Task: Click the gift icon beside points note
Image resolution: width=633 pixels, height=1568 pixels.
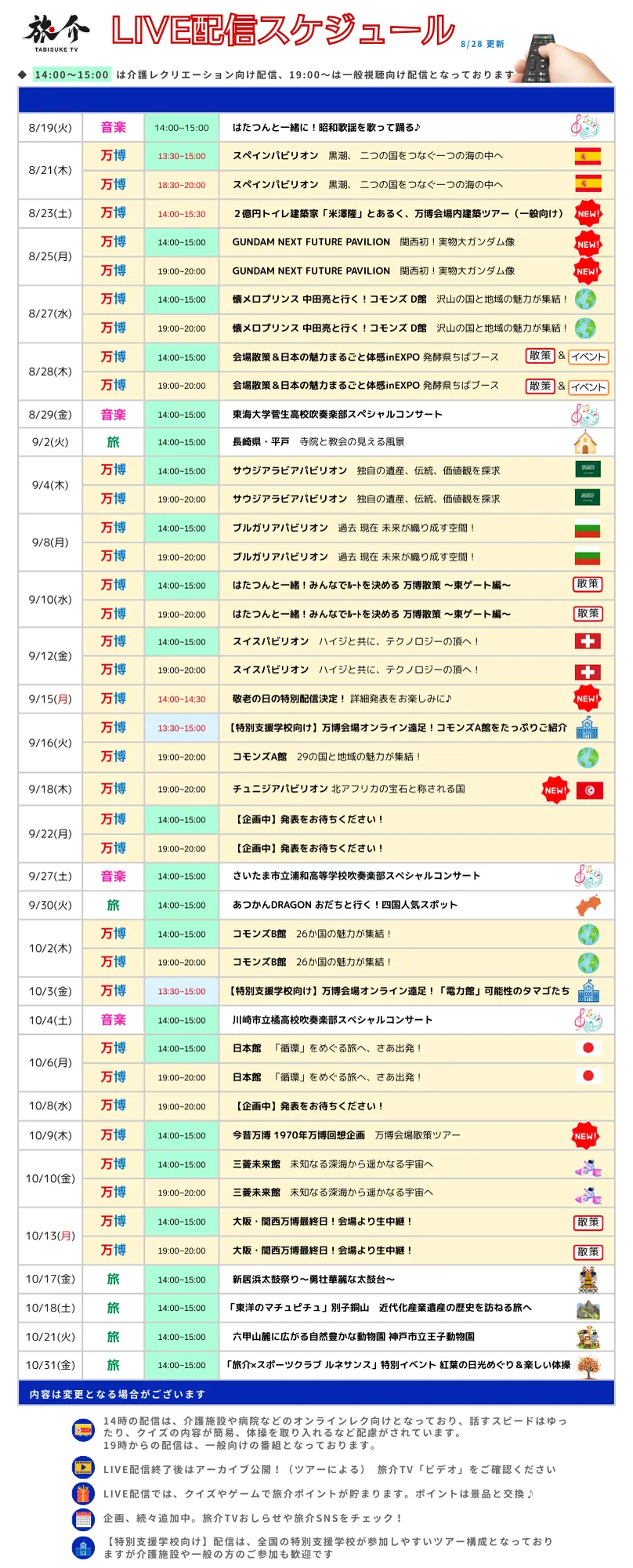Action: pos(82,1493)
